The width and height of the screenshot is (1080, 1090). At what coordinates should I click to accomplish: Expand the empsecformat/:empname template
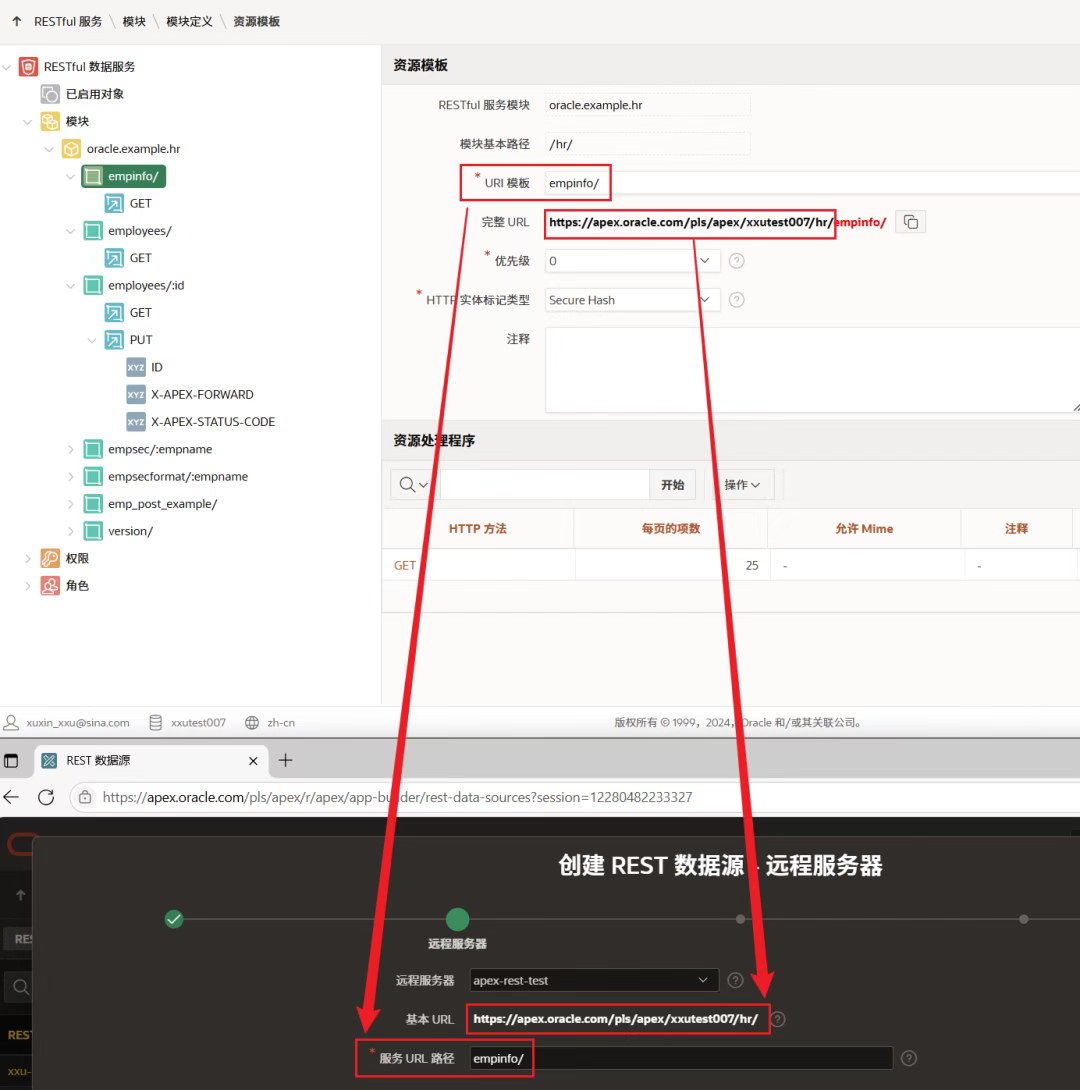[70, 477]
